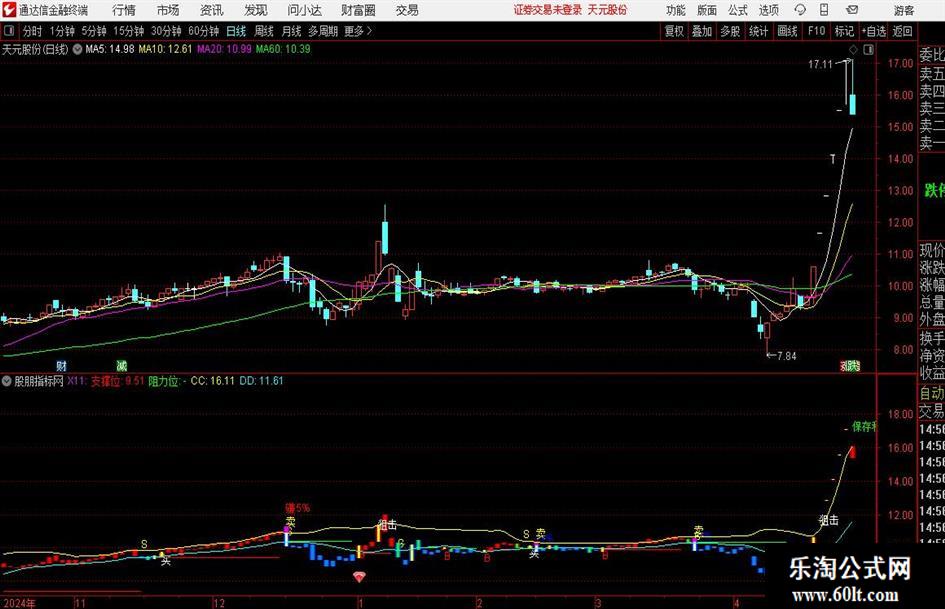Open the 资讯 menu
The image size is (945, 609).
coord(212,10)
